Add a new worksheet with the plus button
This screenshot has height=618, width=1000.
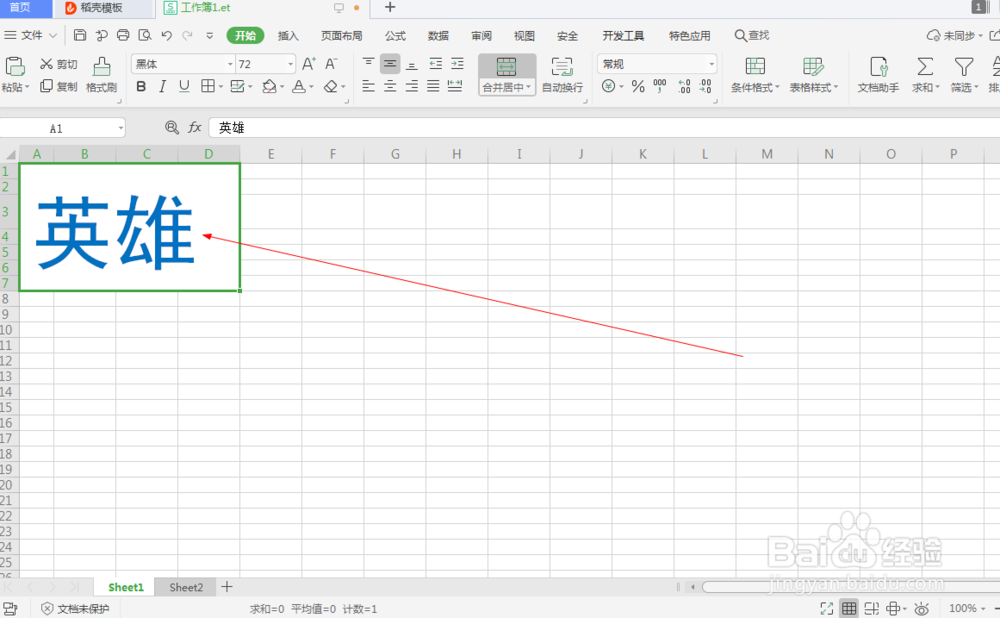[x=226, y=587]
